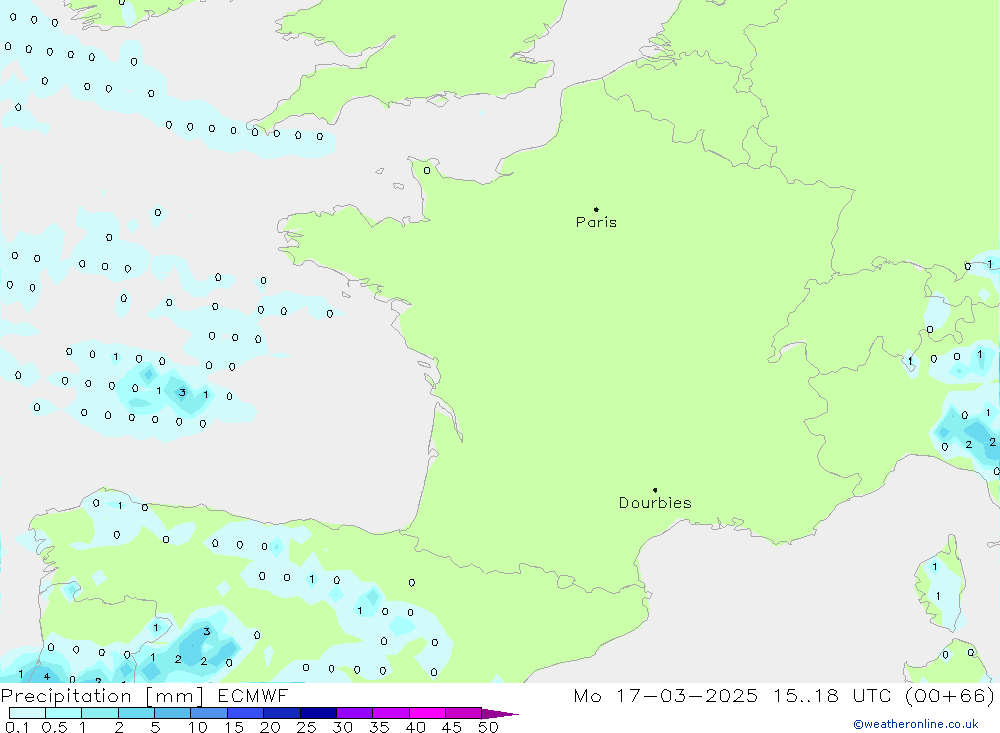Click the Dourbies city label
The height and width of the screenshot is (733, 1000).
pyautogui.click(x=655, y=503)
